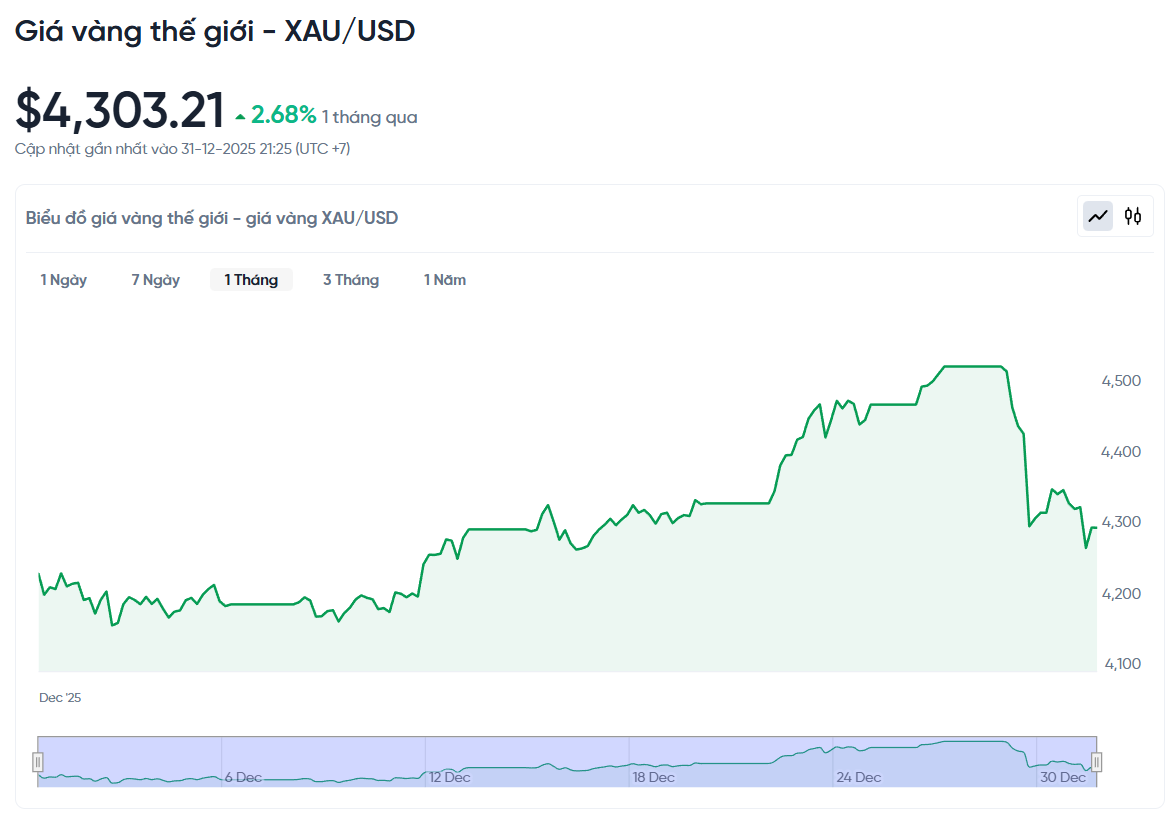The image size is (1173, 813).
Task: Show the 1 Năm chart range
Action: coord(444,280)
